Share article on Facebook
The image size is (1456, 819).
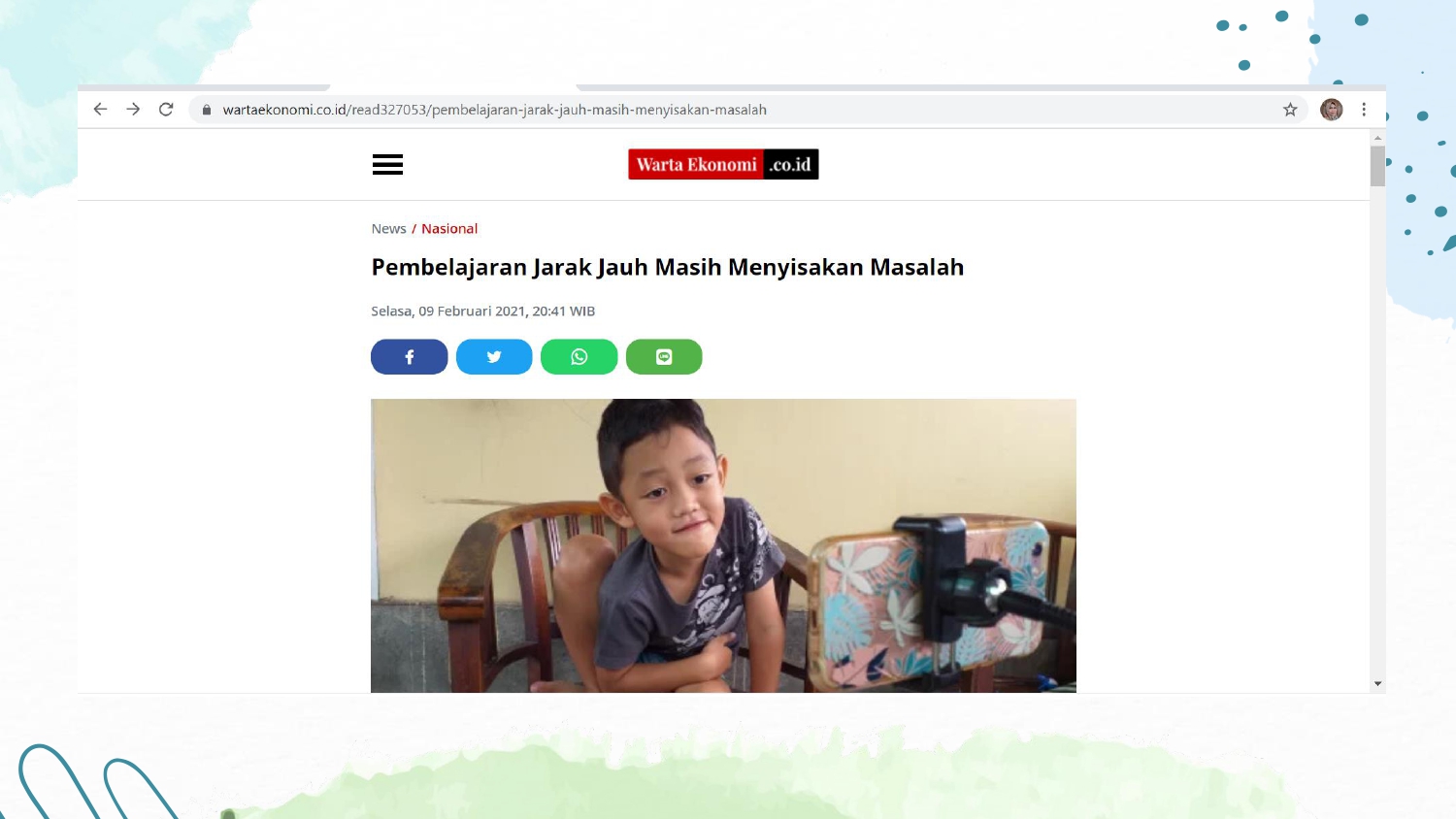[410, 357]
